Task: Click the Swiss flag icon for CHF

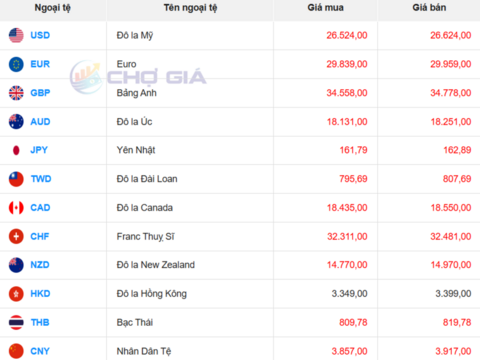Action: (16, 236)
